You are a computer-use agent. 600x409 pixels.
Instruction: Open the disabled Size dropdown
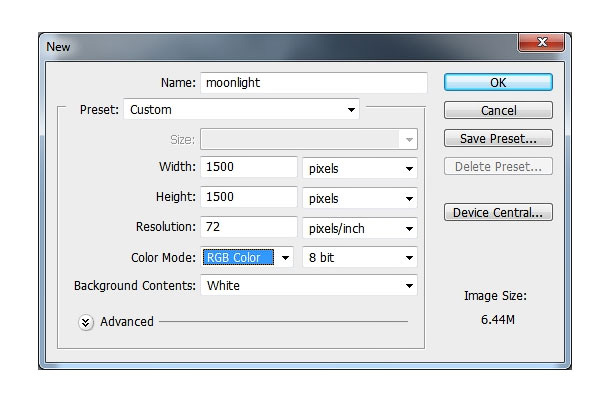pyautogui.click(x=309, y=139)
